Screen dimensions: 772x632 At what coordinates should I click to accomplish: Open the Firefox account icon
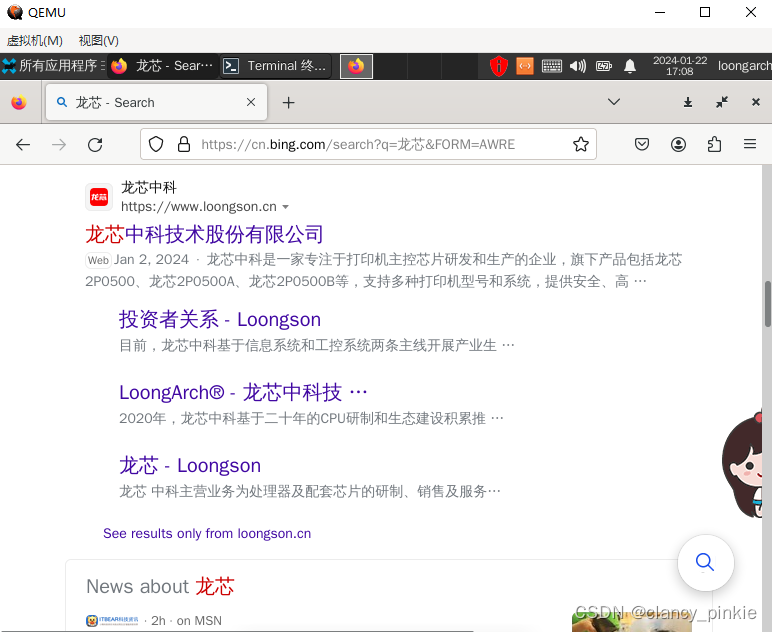click(678, 144)
